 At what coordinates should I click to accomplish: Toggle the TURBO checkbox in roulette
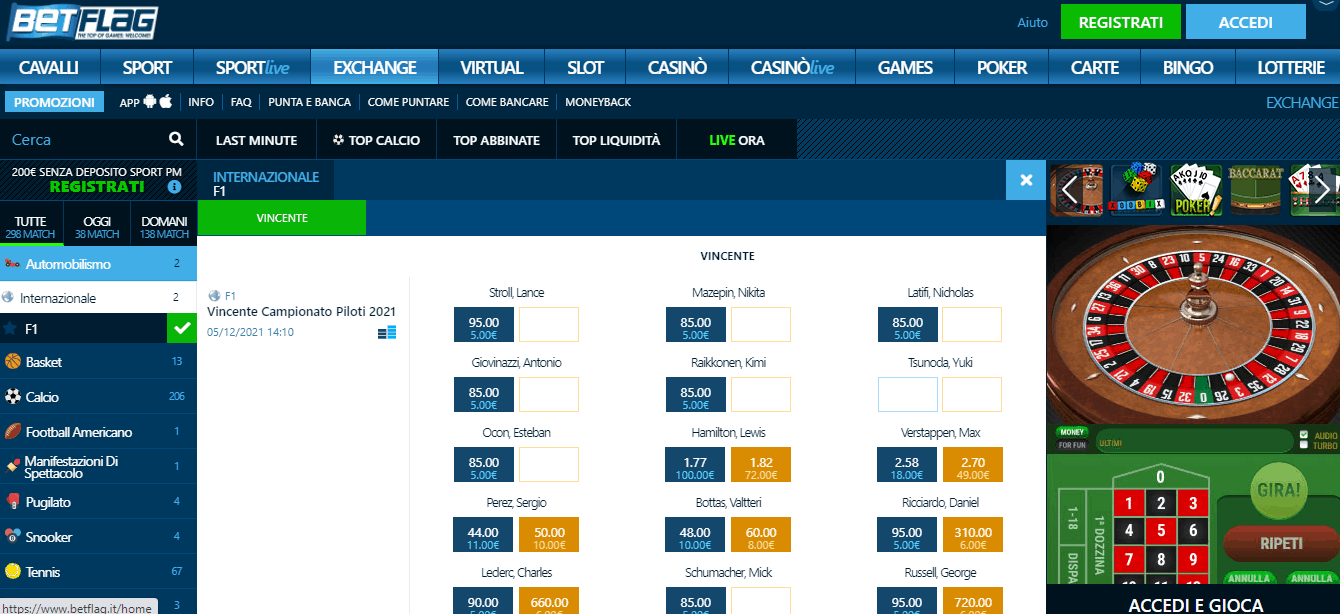[1302, 445]
